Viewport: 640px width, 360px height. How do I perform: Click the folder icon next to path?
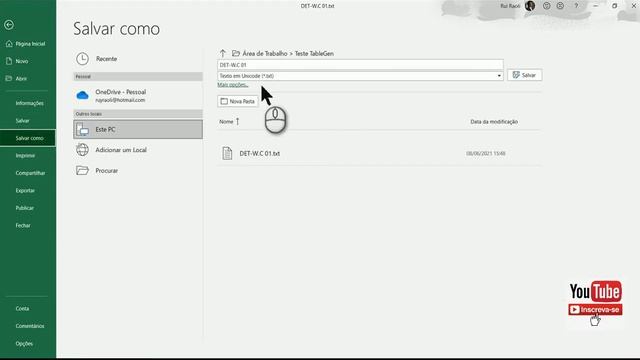coord(236,53)
